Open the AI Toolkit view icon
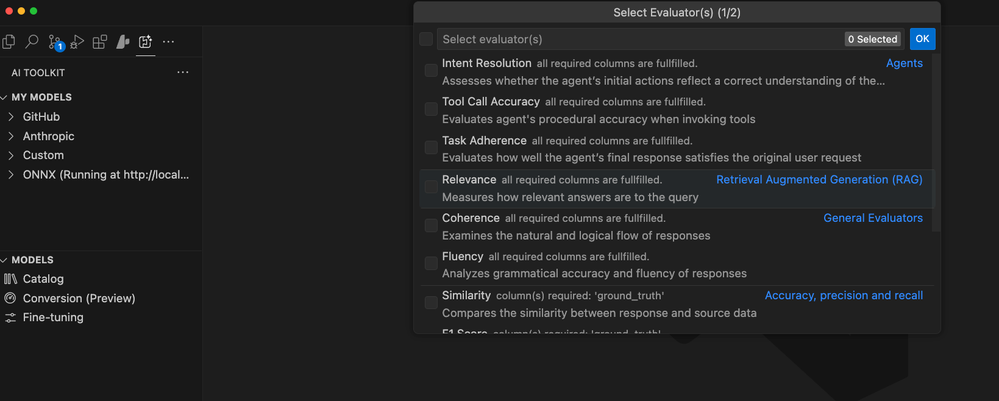The height and width of the screenshot is (401, 999). pyautogui.click(x=146, y=42)
